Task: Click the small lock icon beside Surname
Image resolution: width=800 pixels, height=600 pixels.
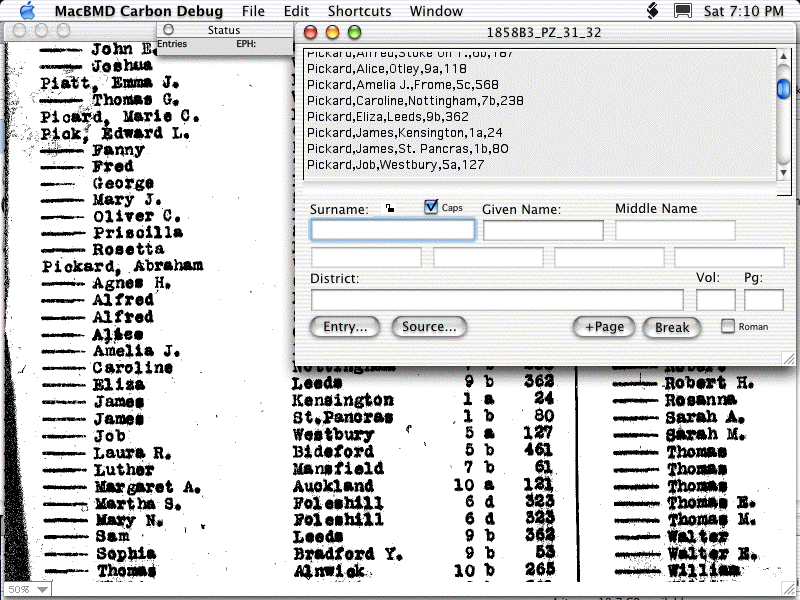Action: [389, 209]
